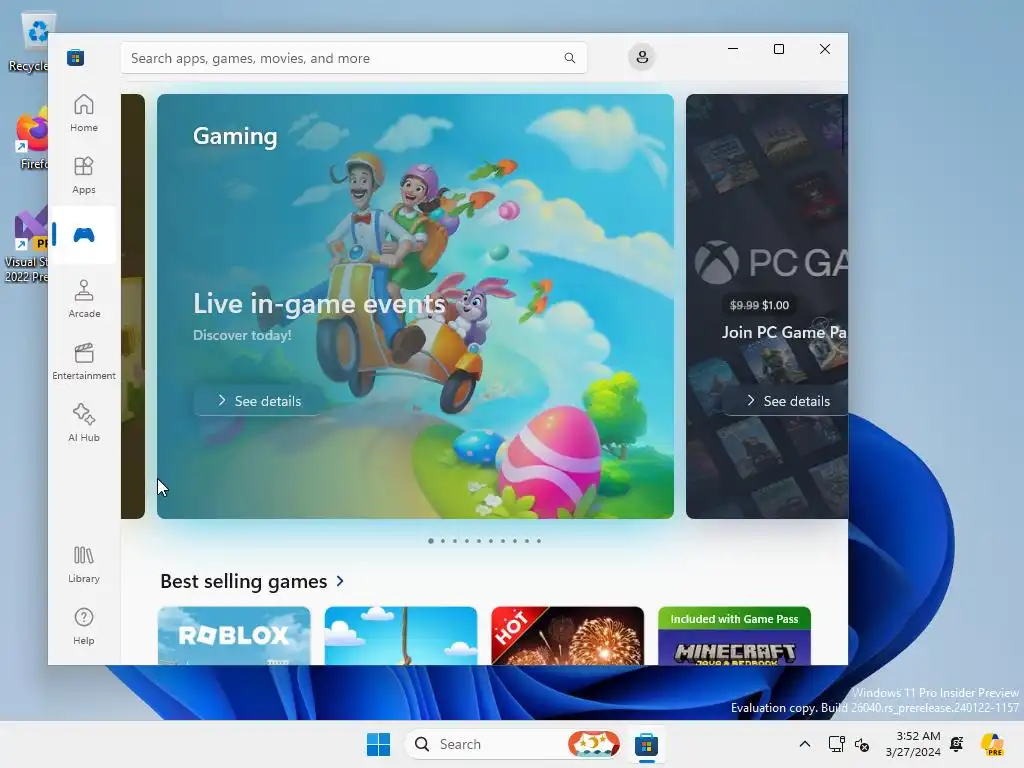Open the Best selling games heading link

pyautogui.click(x=244, y=581)
